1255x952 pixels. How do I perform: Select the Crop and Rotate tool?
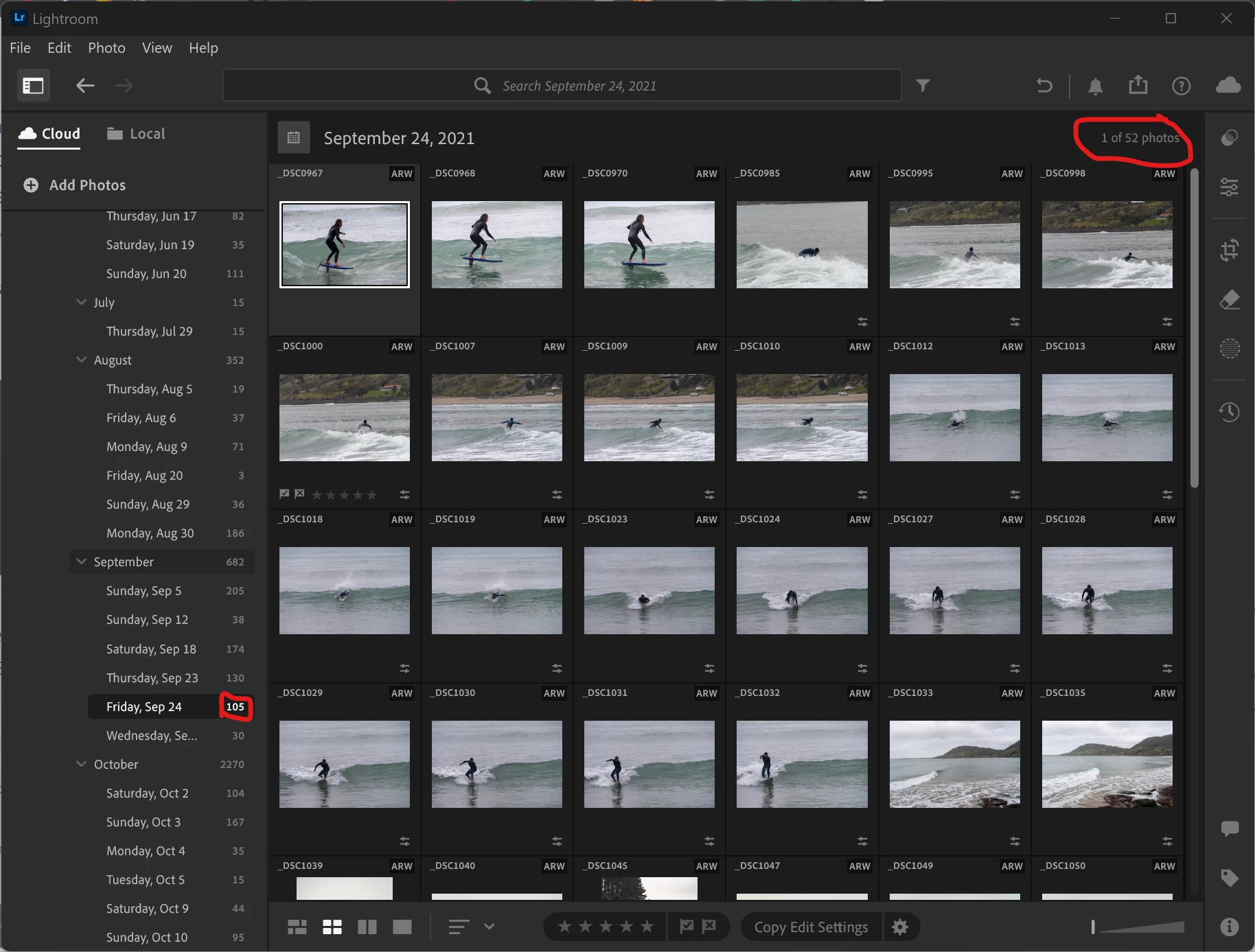[1230, 249]
